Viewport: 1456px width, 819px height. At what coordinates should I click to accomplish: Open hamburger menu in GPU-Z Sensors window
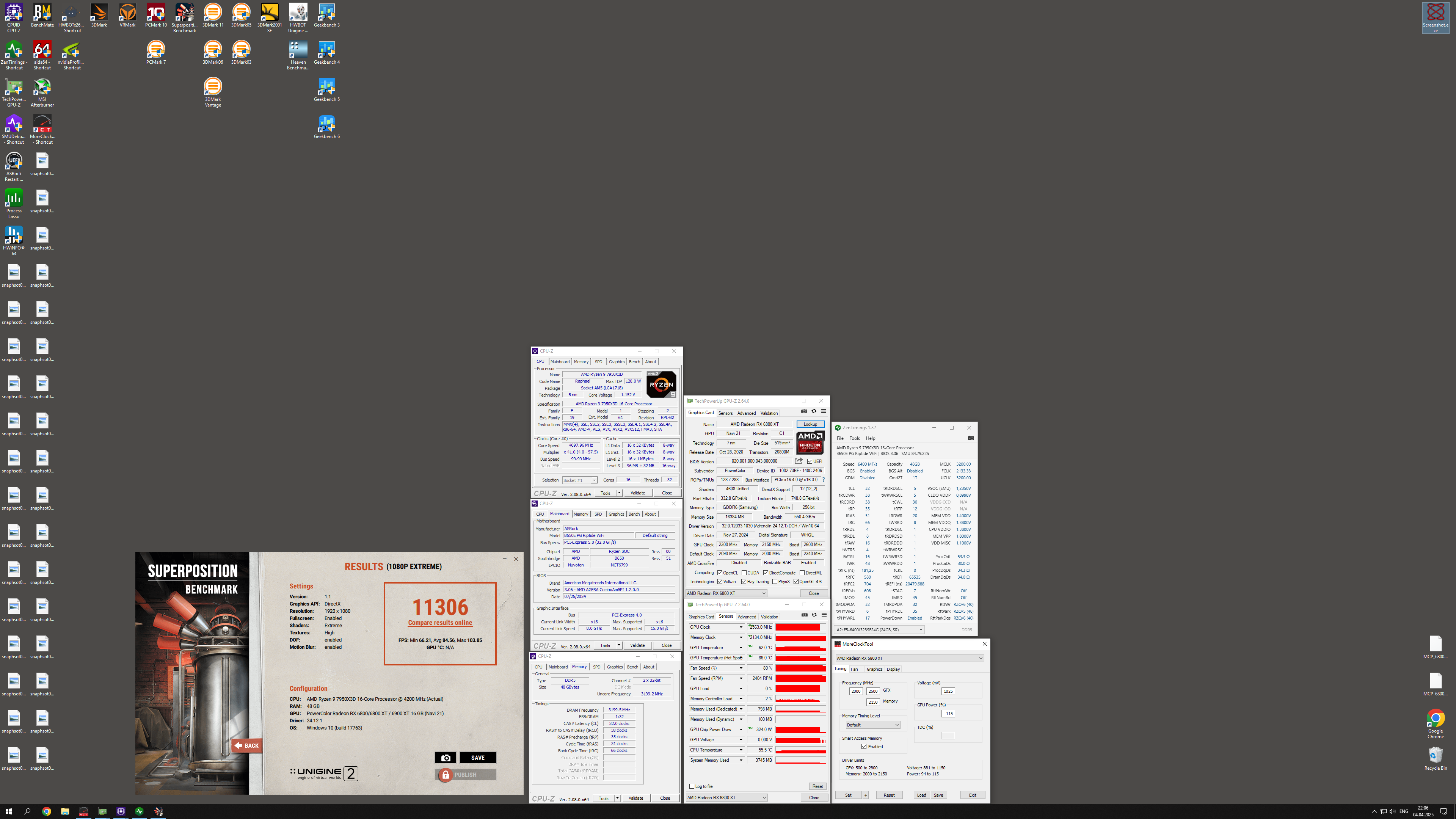tap(824, 615)
